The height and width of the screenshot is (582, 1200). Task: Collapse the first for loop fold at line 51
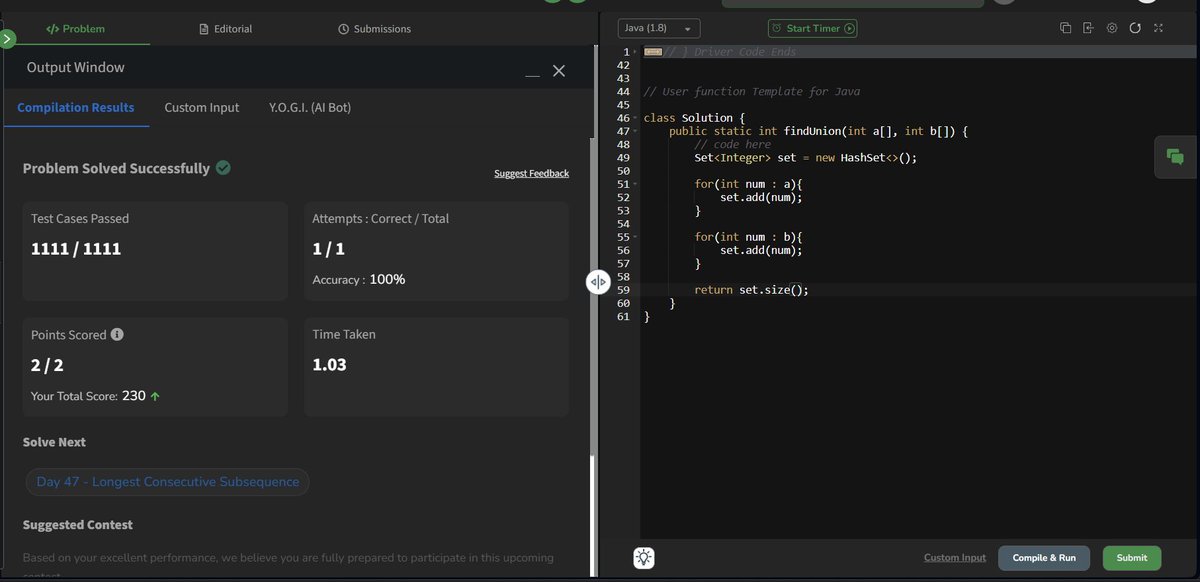tap(634, 184)
